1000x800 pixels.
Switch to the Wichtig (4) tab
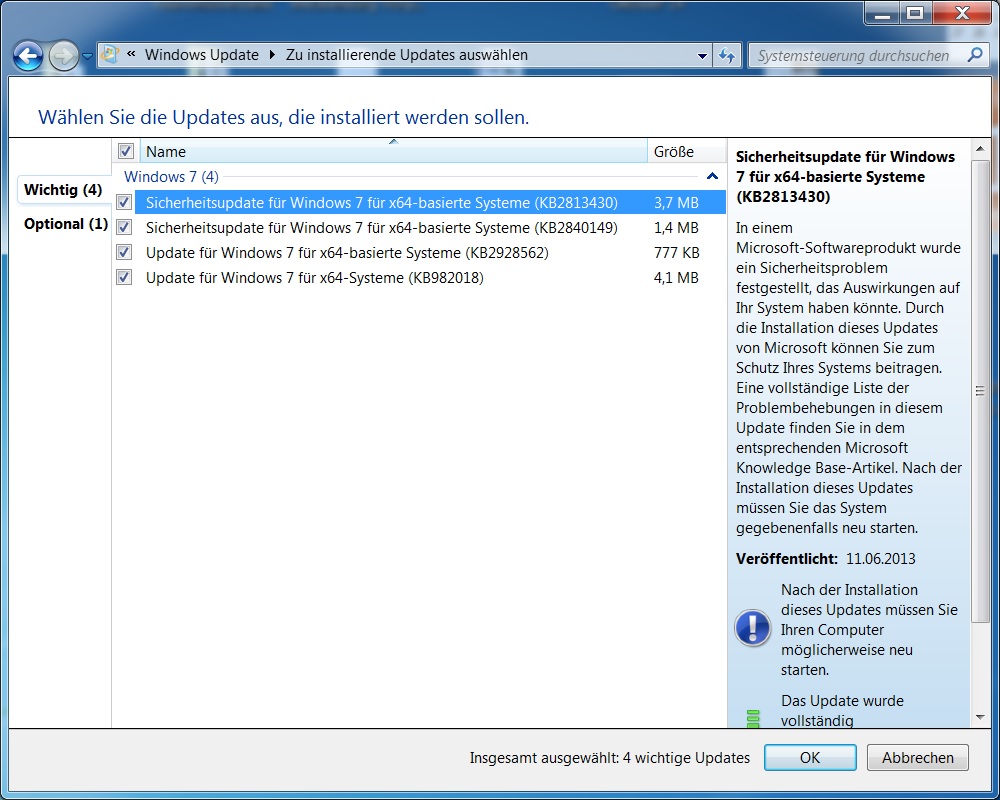tap(63, 189)
